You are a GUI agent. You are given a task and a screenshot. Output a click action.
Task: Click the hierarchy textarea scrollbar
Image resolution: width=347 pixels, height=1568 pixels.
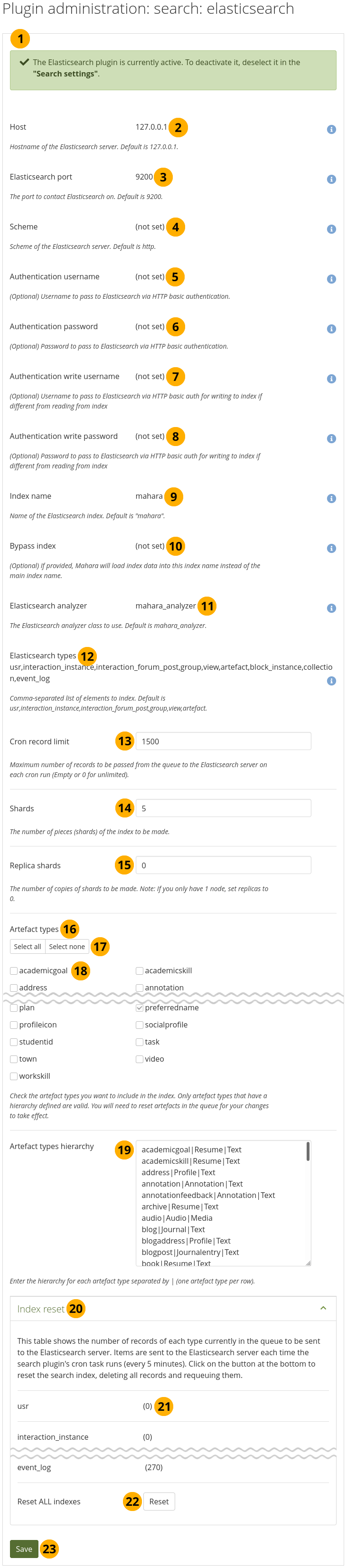click(308, 1151)
